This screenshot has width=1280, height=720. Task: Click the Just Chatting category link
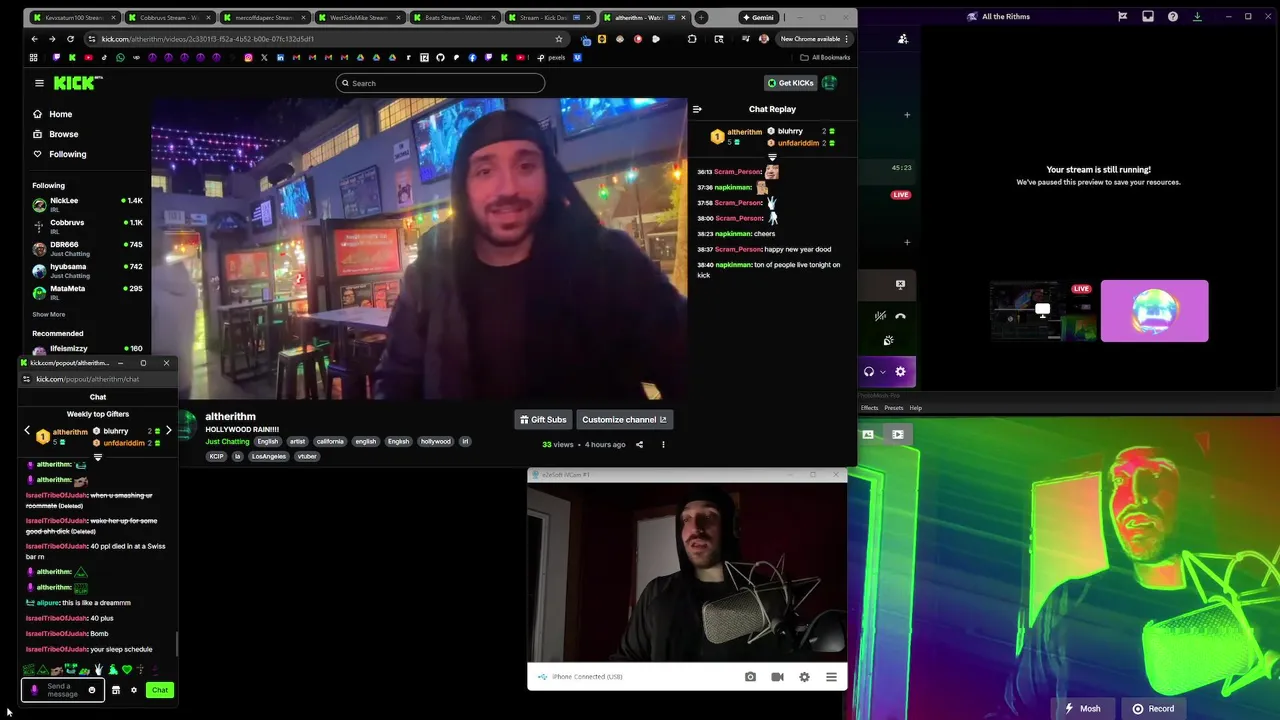pos(227,441)
